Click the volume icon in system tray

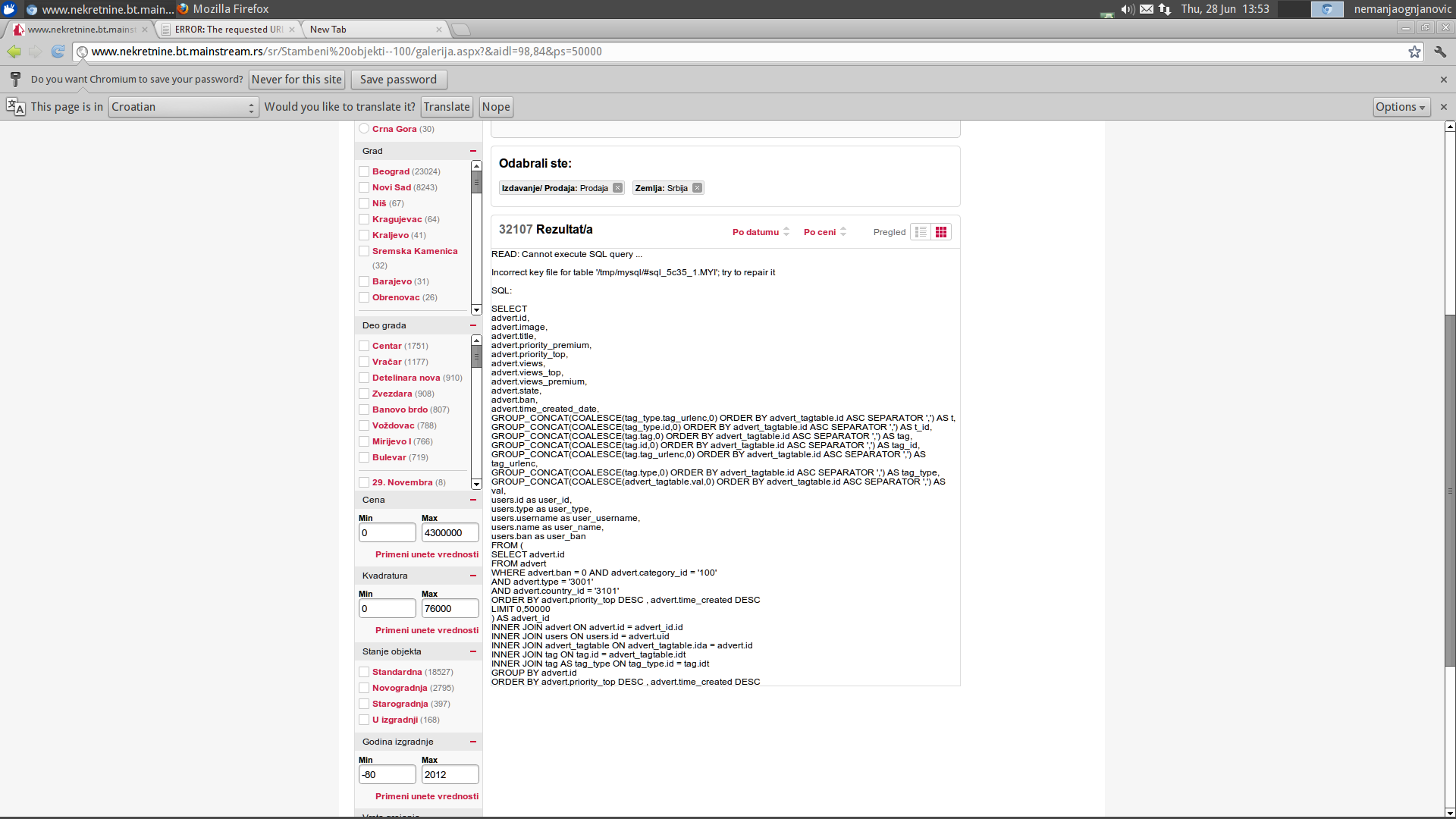1127,9
